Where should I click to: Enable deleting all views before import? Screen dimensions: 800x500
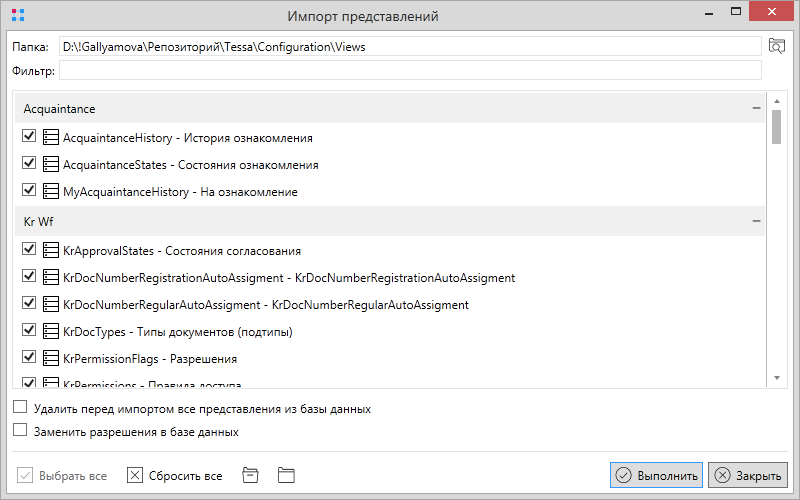click(20, 408)
